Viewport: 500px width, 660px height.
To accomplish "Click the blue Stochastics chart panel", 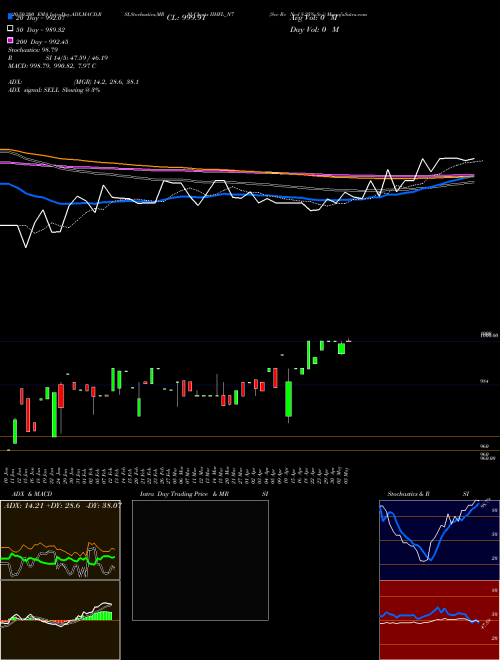I will coord(439,540).
